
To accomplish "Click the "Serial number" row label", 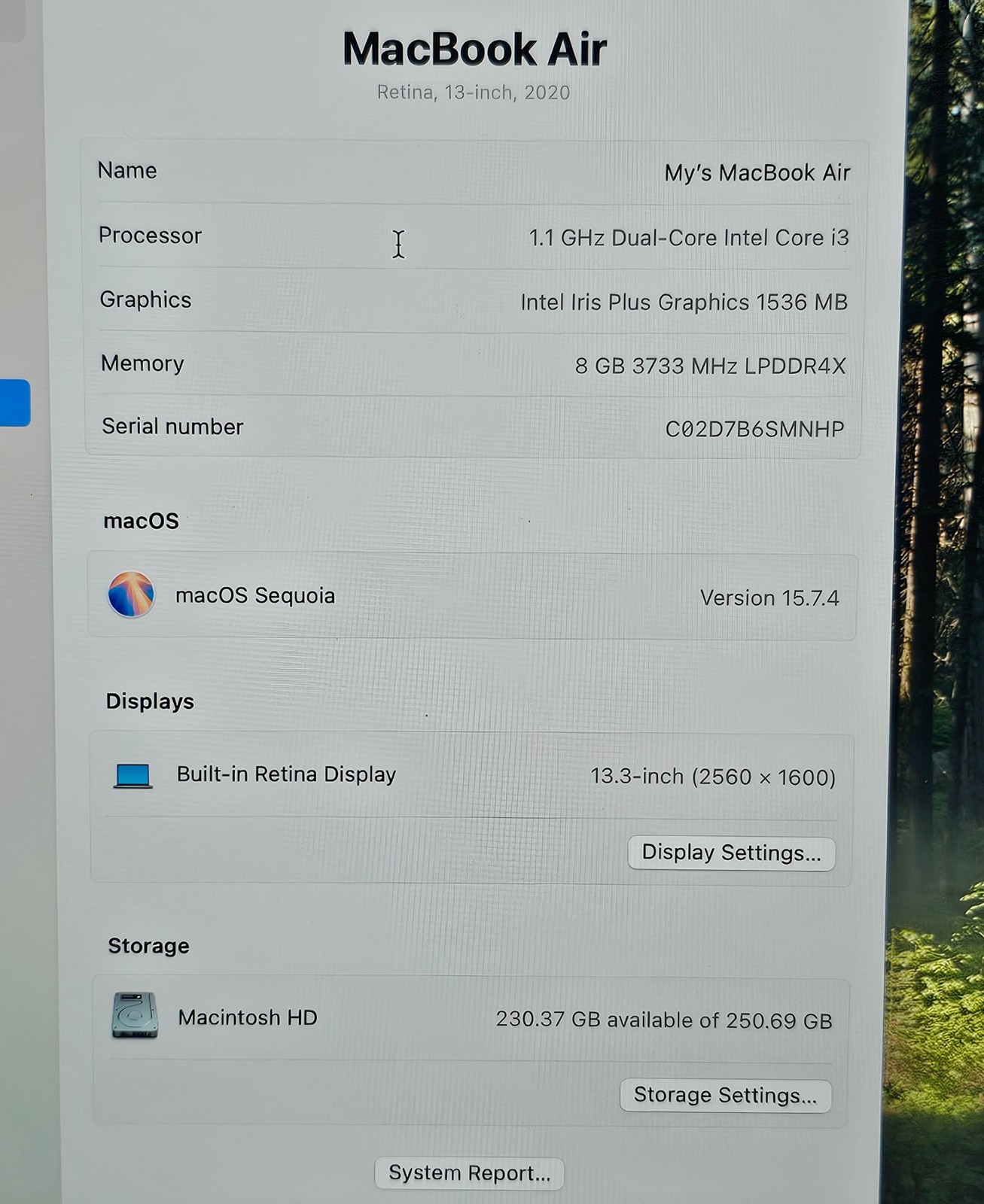I will point(173,427).
